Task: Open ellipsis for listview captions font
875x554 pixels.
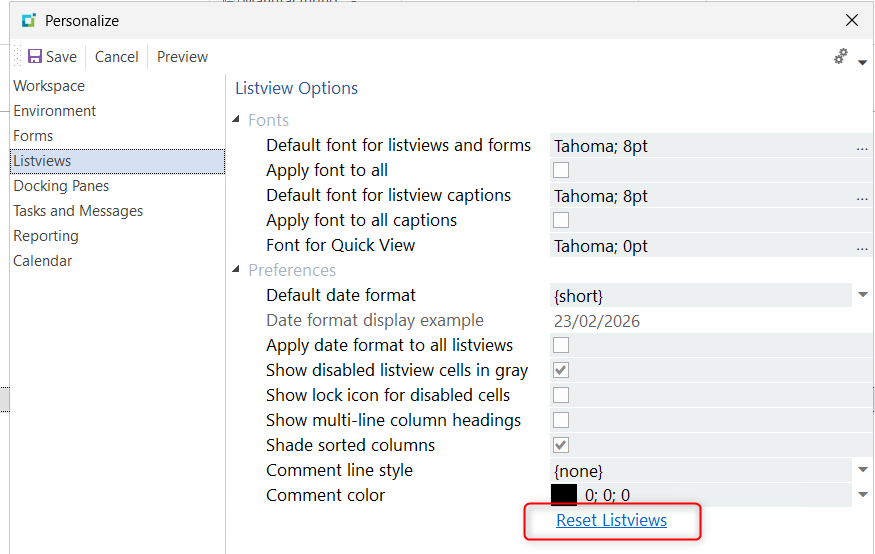Action: 861,197
